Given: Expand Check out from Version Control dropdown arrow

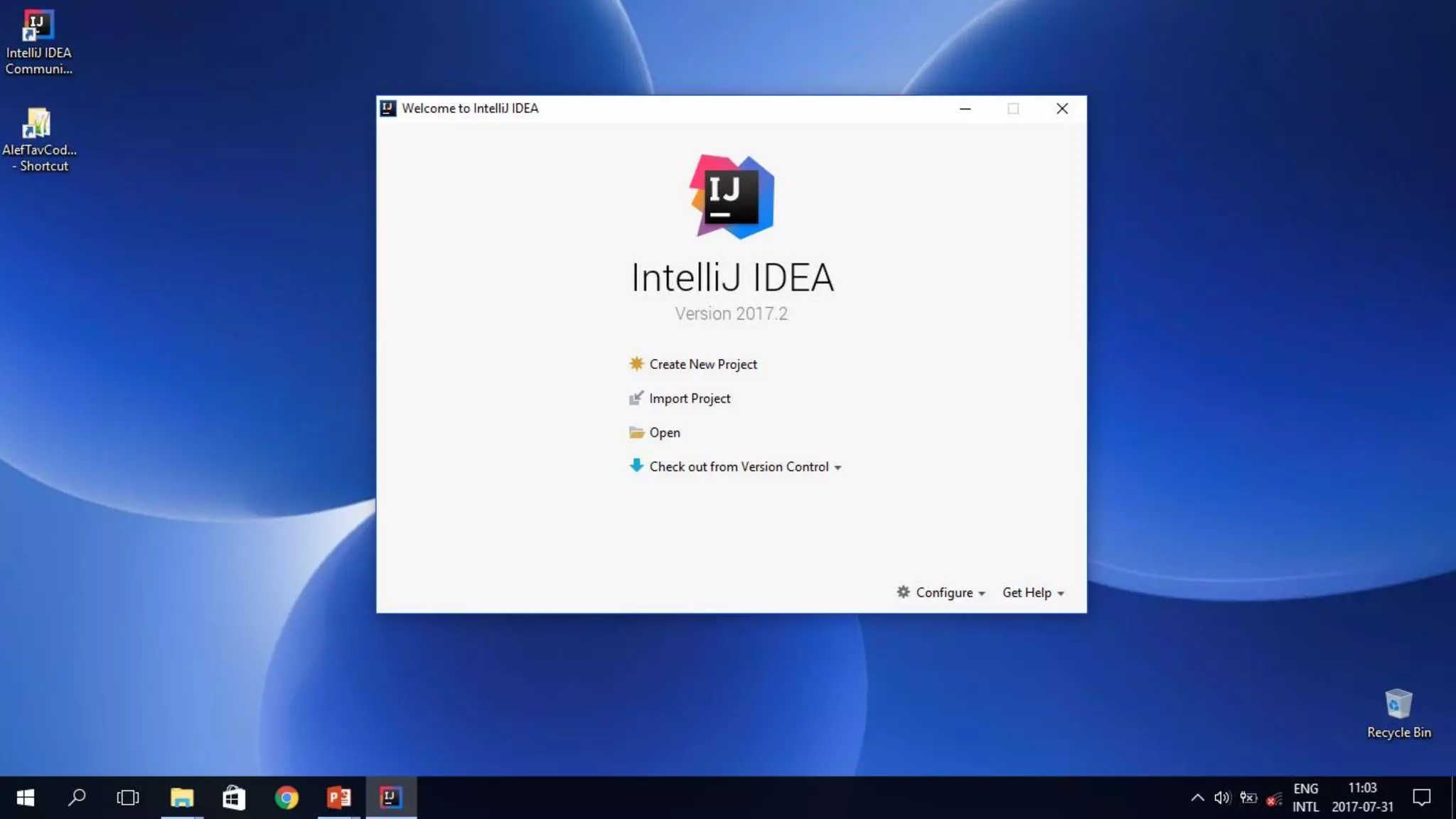Looking at the screenshot, I should point(837,468).
